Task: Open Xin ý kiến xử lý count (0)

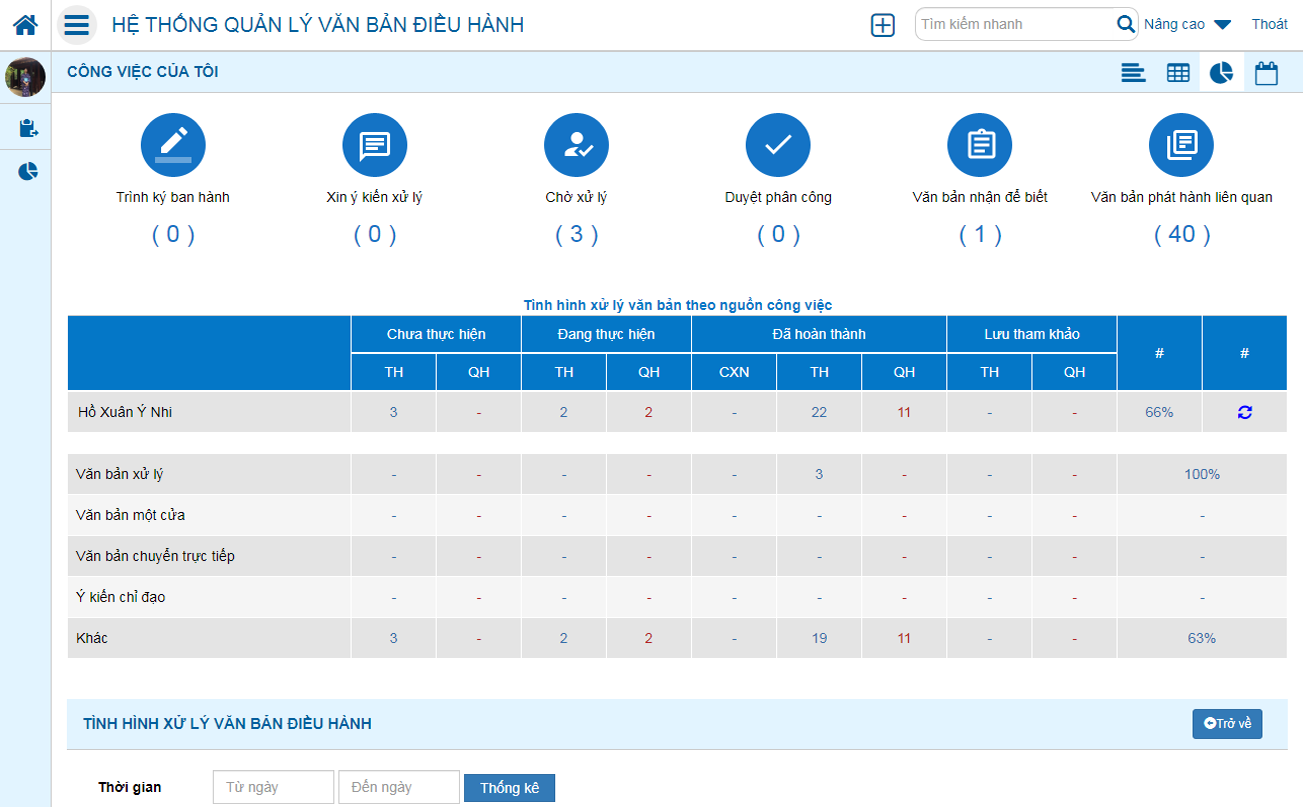Action: 375,235
